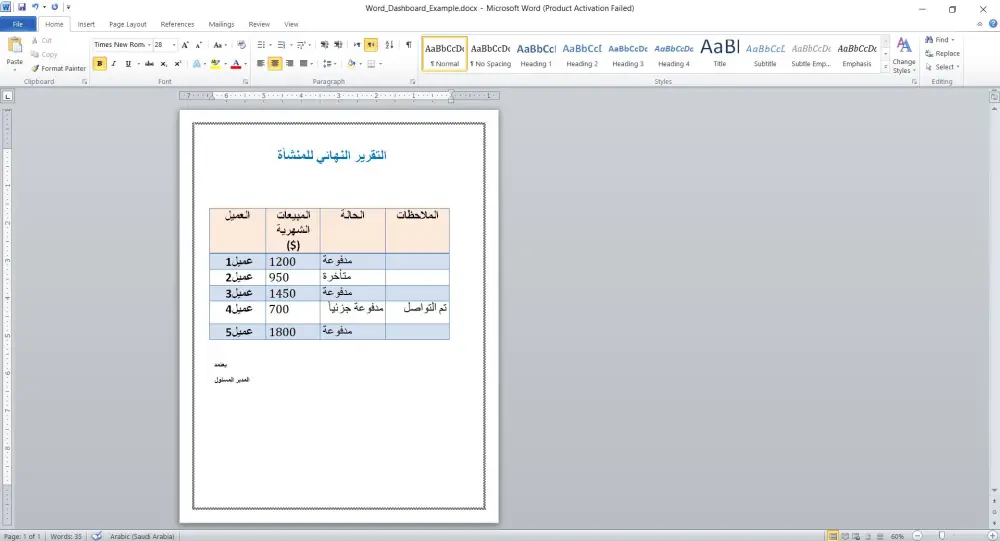This screenshot has width=1000, height=541.
Task: Toggle center alignment
Action: pos(275,64)
